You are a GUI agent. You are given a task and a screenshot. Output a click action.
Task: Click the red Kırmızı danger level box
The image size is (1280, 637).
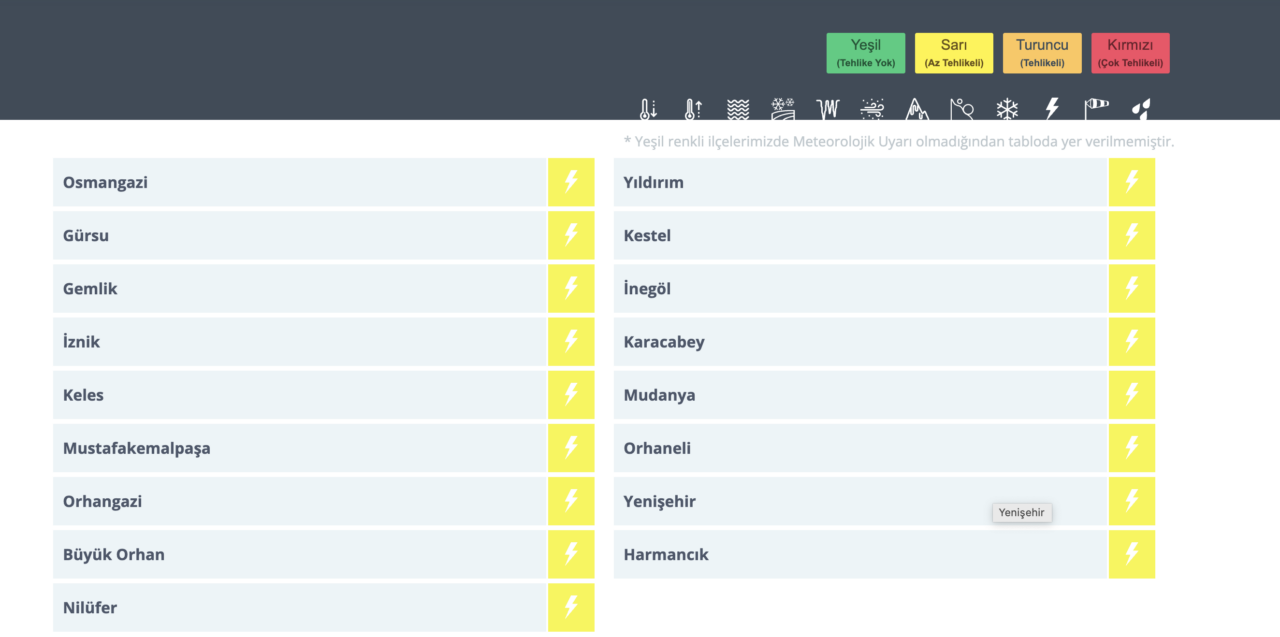tap(1130, 53)
